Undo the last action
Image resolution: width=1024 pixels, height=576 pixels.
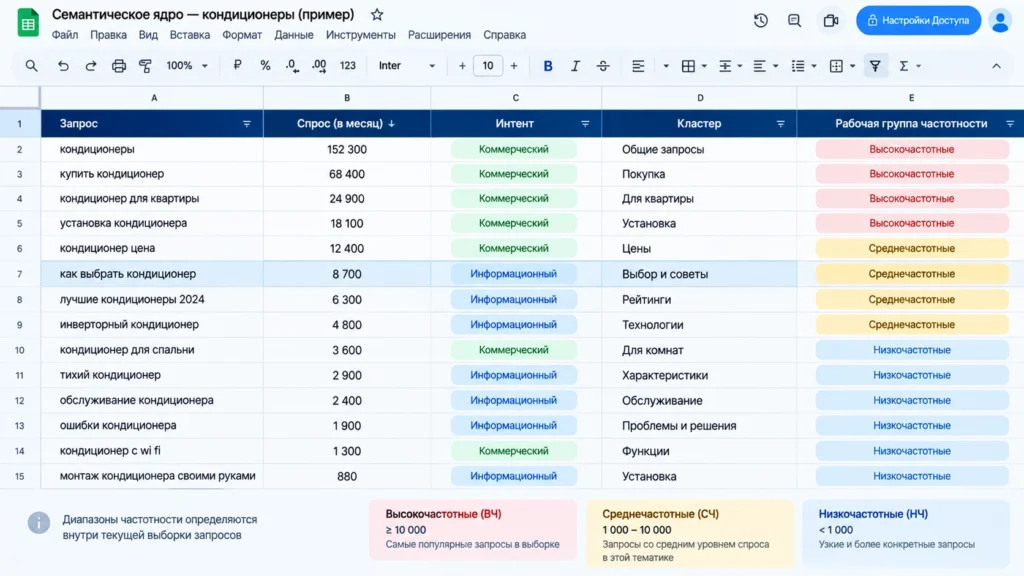point(63,65)
